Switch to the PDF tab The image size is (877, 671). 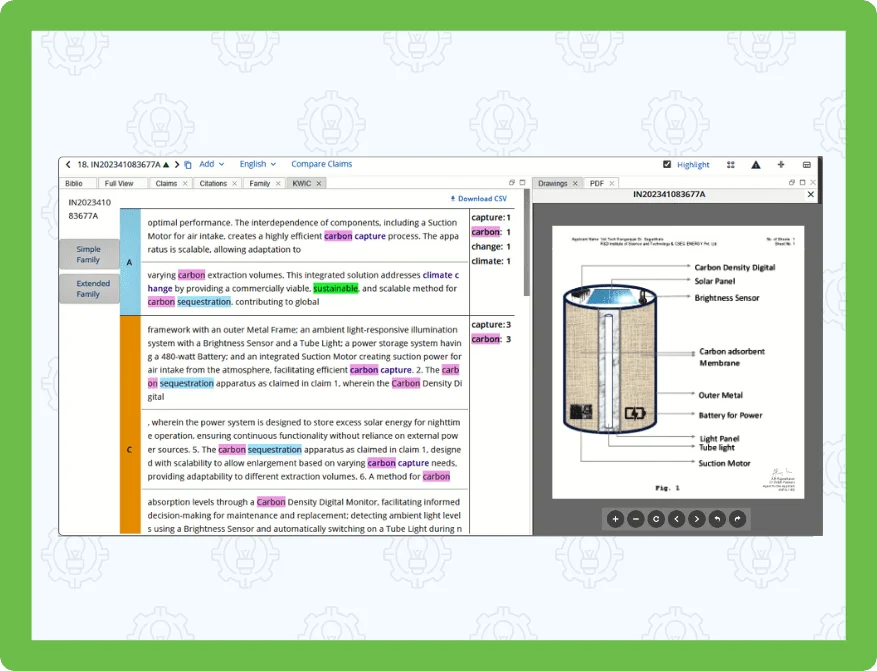(x=597, y=183)
